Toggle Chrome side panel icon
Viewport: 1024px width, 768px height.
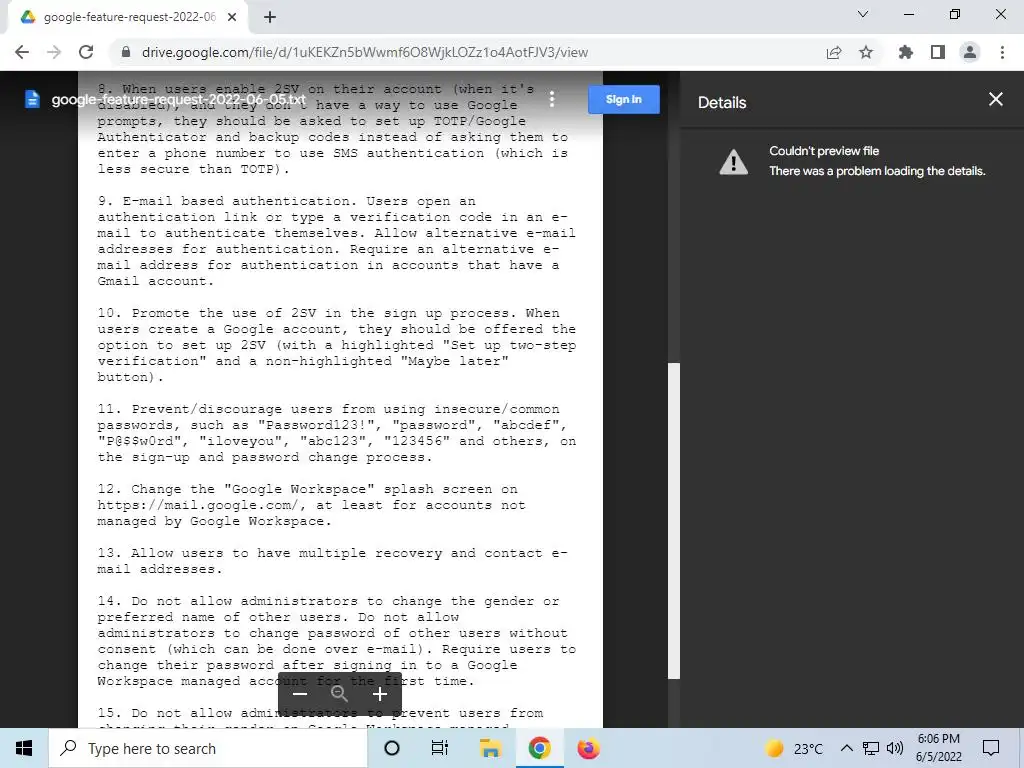pos(938,52)
